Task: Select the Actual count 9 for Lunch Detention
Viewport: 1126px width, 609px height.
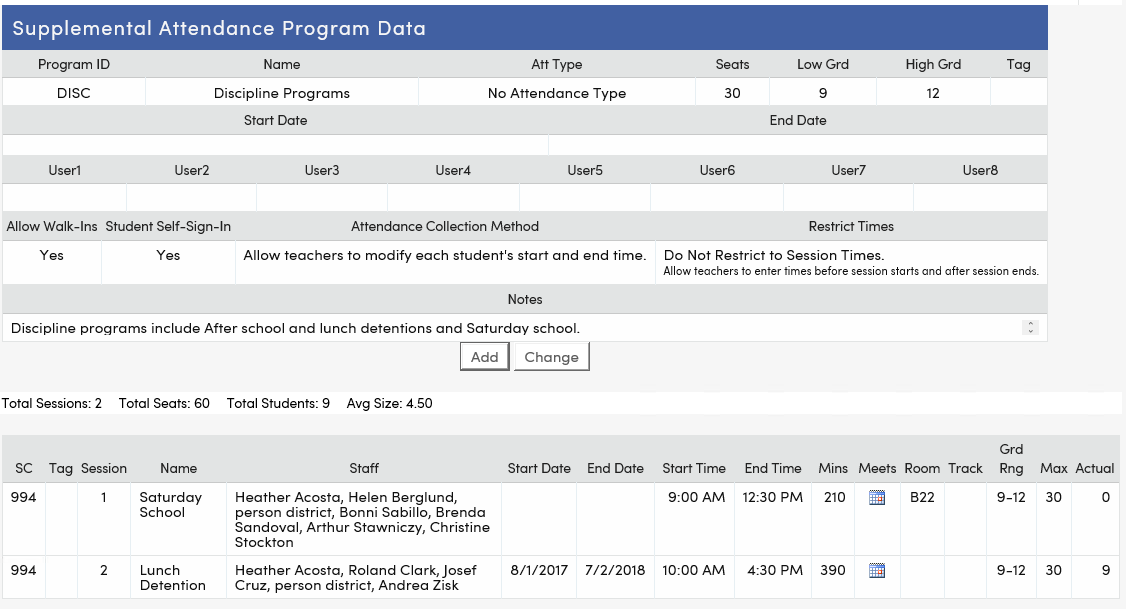Action: [1106, 570]
